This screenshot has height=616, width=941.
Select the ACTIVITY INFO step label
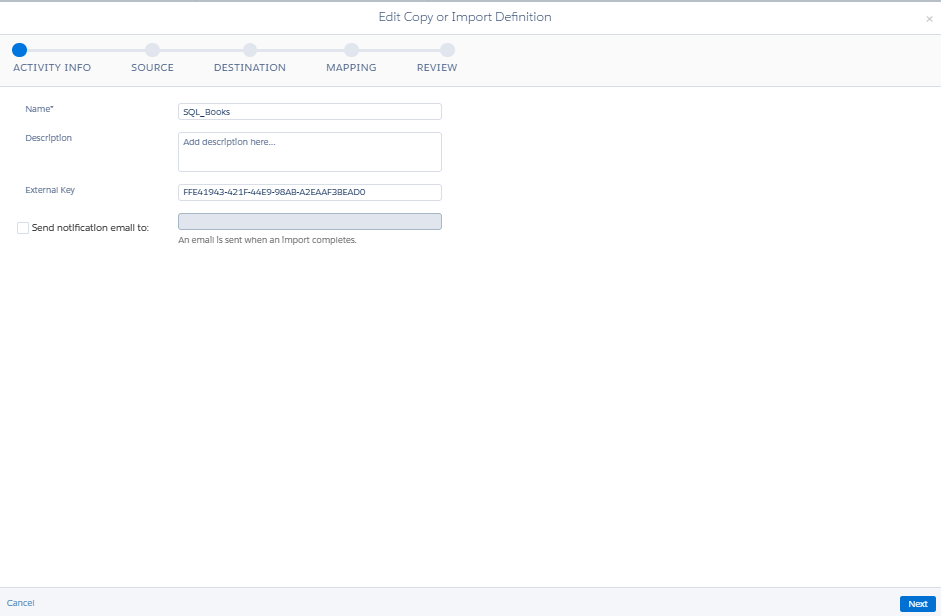click(x=52, y=68)
